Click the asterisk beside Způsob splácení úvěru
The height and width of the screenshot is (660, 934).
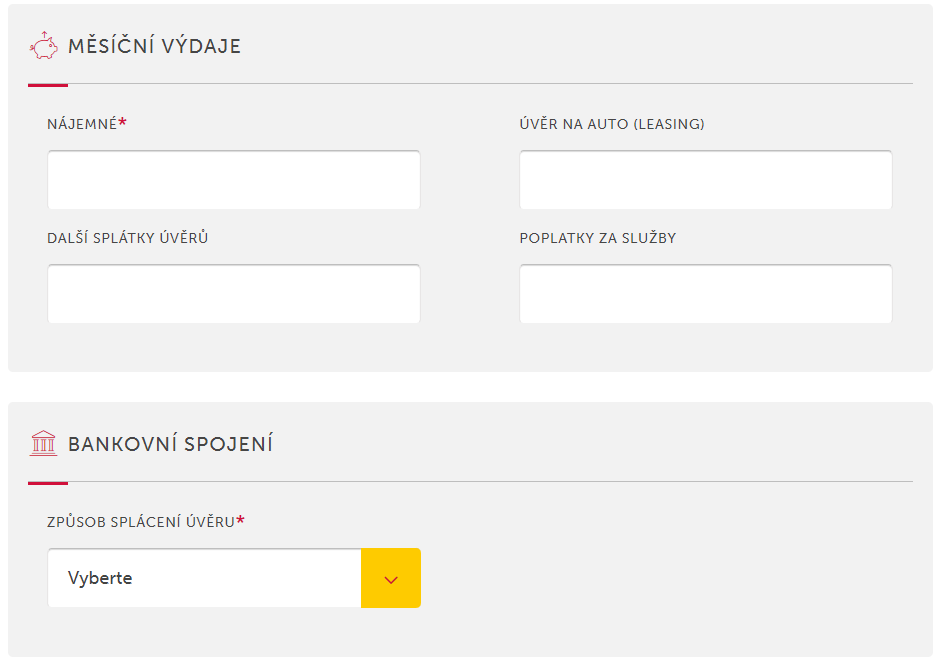241,520
